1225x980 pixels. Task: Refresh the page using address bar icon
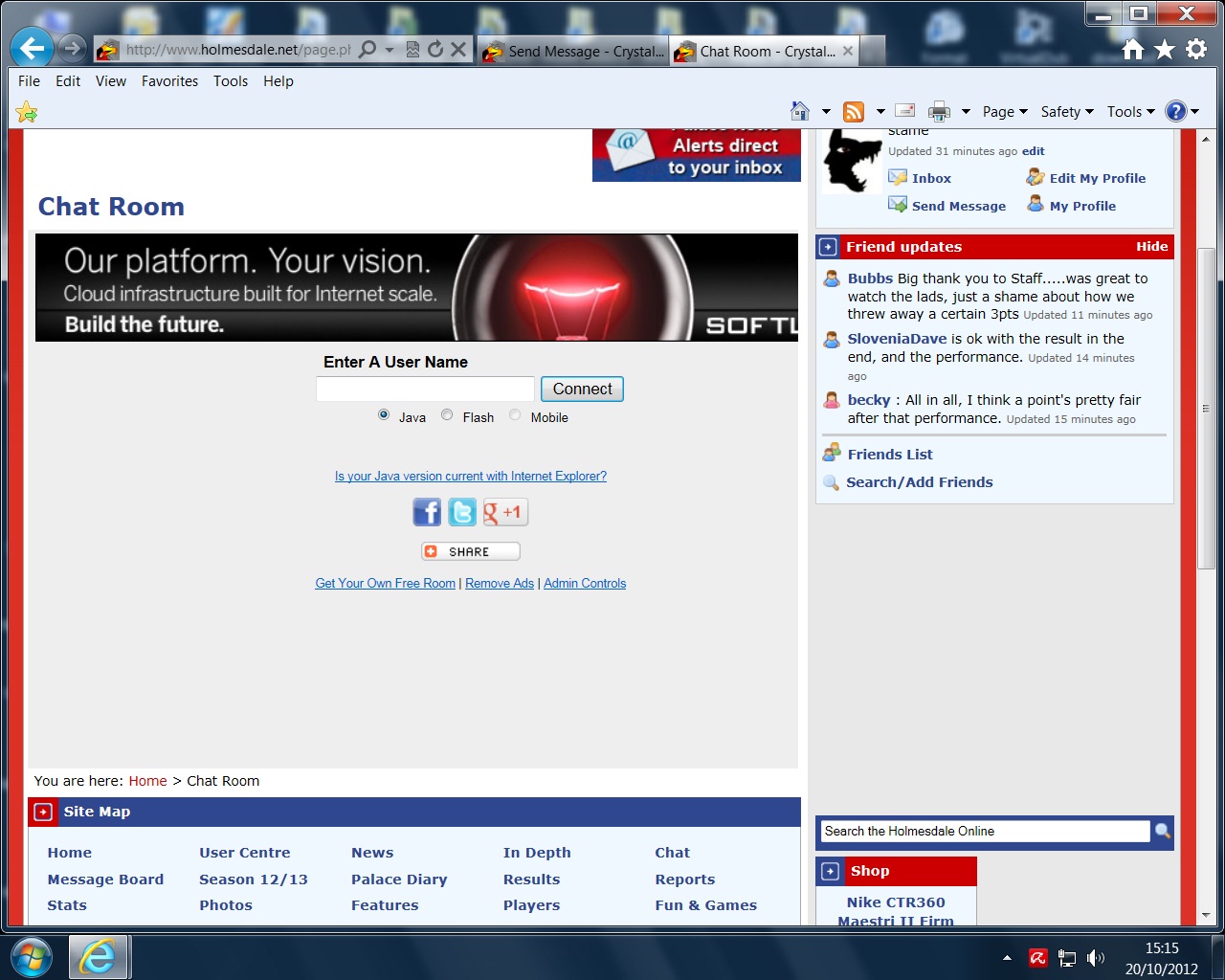[x=435, y=50]
